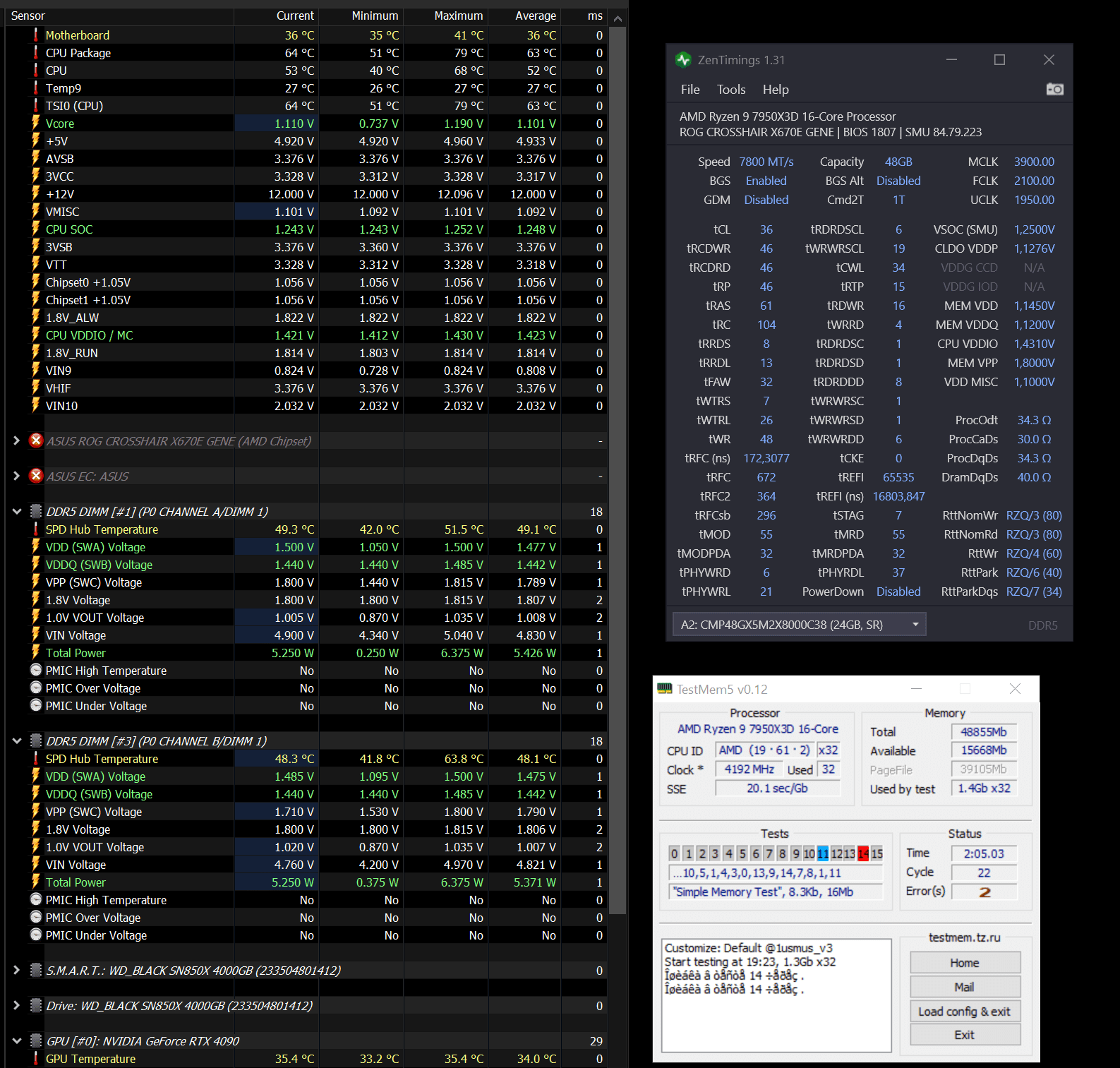Click the CPU VDDIO / MC bolt icon
Screen dimensions: 1120x1068
(x=36, y=335)
